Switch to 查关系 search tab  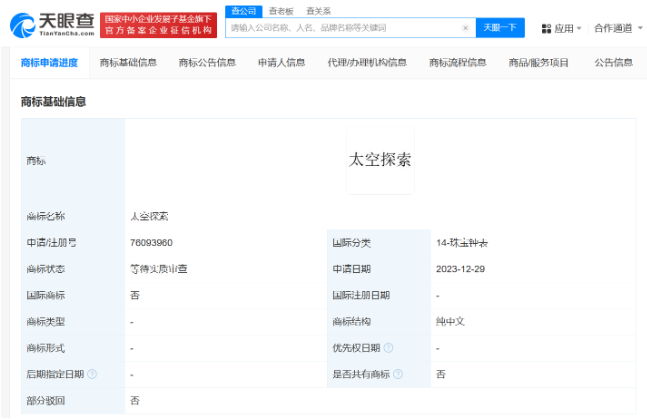[318, 10]
